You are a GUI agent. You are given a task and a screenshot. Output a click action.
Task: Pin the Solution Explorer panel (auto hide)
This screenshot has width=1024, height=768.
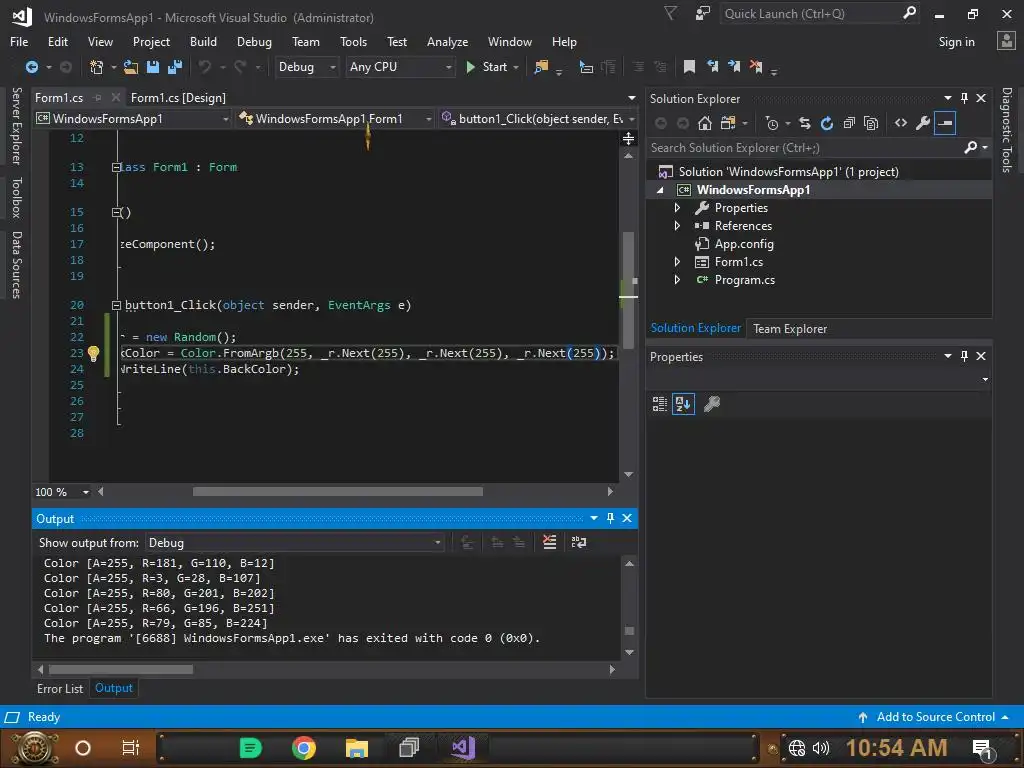965,98
